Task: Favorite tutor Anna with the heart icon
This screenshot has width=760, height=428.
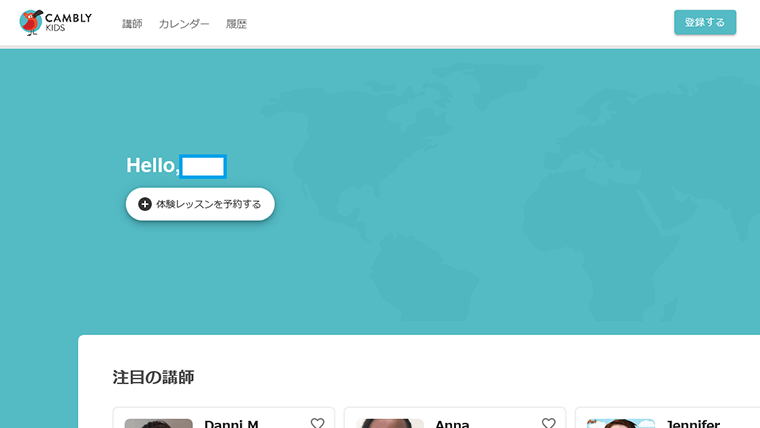Action: click(x=549, y=423)
